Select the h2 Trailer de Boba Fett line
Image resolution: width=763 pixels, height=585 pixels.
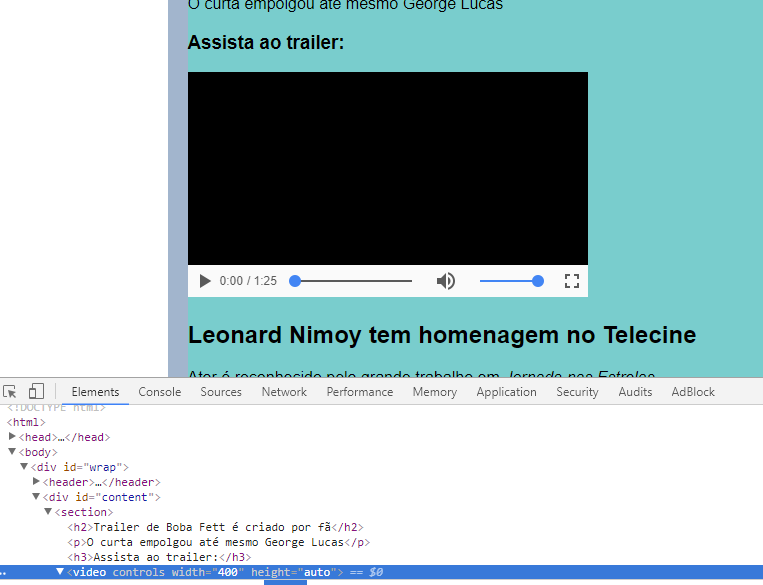(216, 527)
